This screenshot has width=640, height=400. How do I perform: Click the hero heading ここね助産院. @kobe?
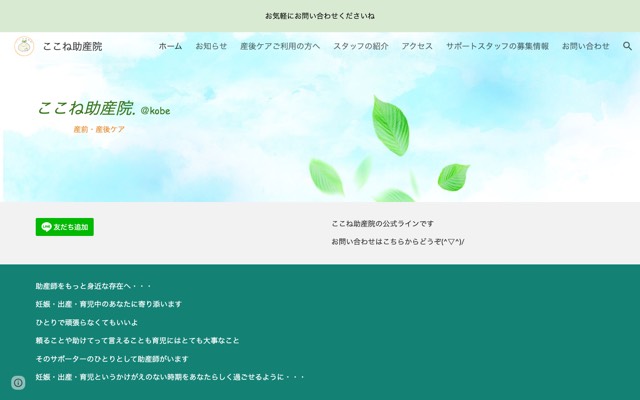pos(104,109)
